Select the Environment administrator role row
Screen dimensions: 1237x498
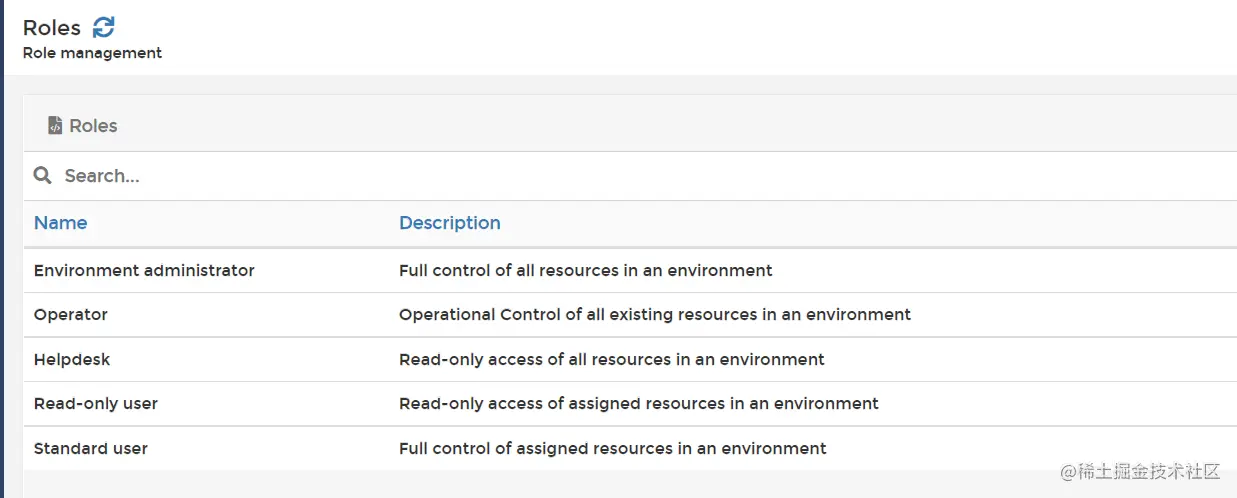click(144, 270)
